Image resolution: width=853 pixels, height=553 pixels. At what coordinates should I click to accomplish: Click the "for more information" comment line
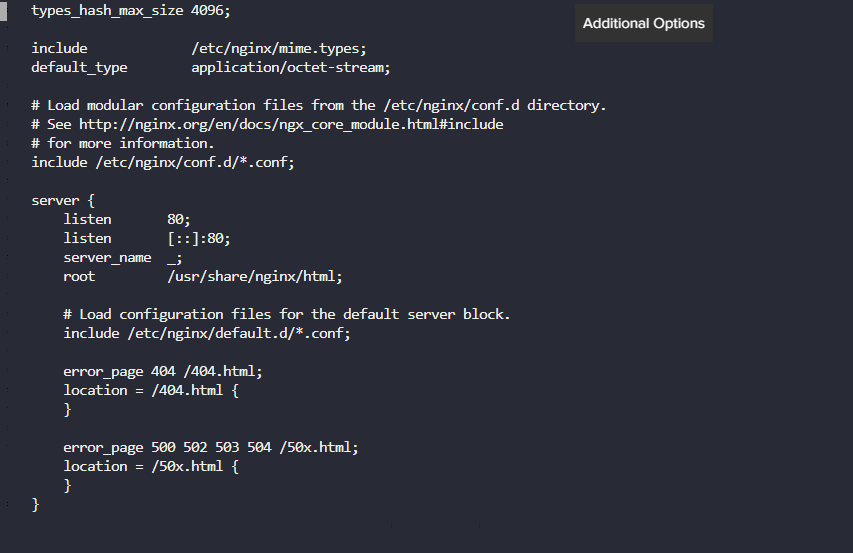(x=123, y=143)
